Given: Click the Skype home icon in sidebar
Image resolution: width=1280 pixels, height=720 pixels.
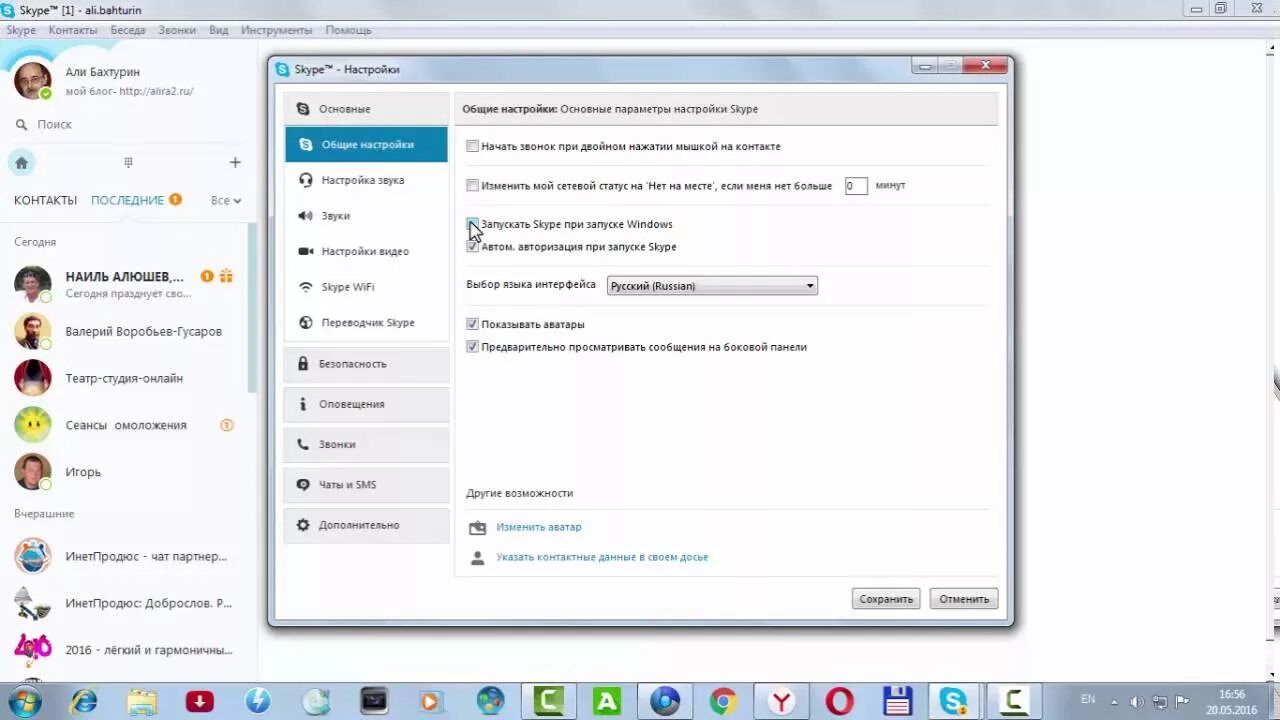Looking at the screenshot, I should click(x=21, y=163).
